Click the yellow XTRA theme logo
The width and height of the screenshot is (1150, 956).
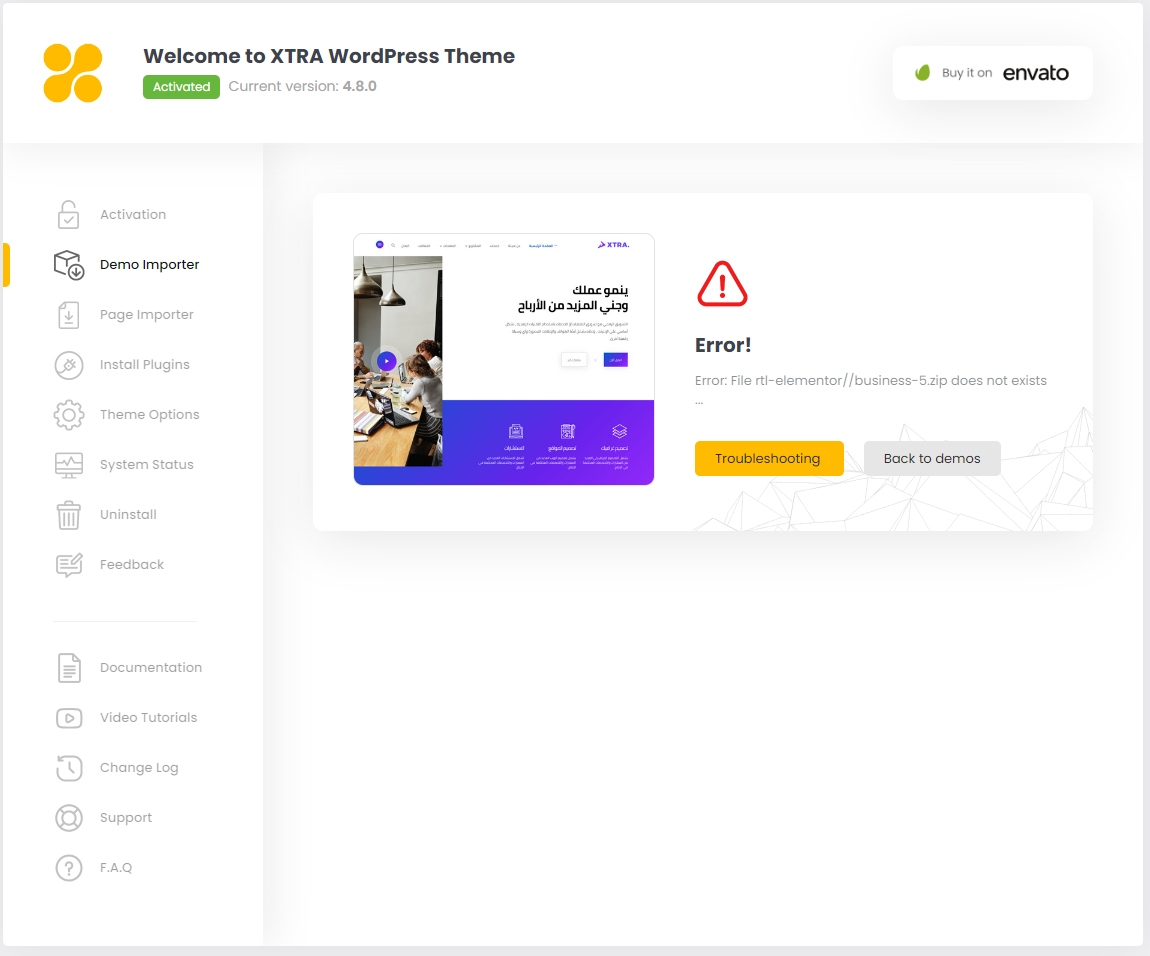click(73, 73)
